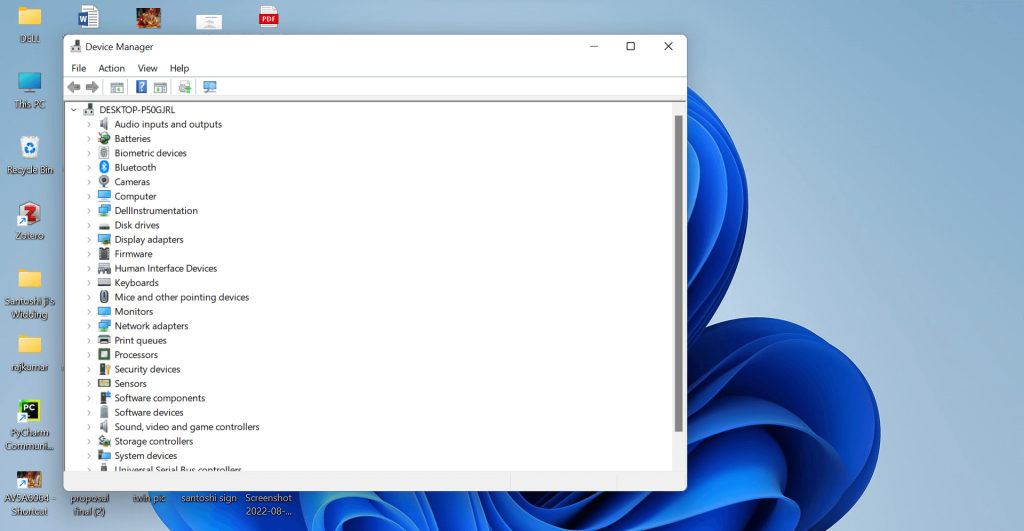Select the Network adapters label
Screen dimensions: 1024x531
coord(152,326)
